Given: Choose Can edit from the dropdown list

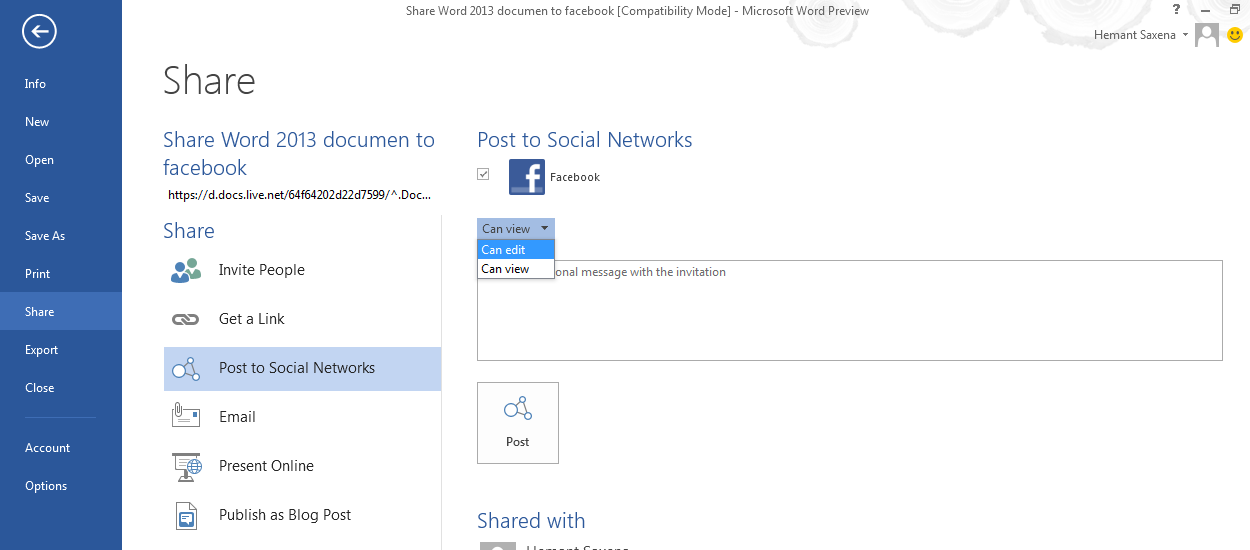Looking at the screenshot, I should pos(504,250).
